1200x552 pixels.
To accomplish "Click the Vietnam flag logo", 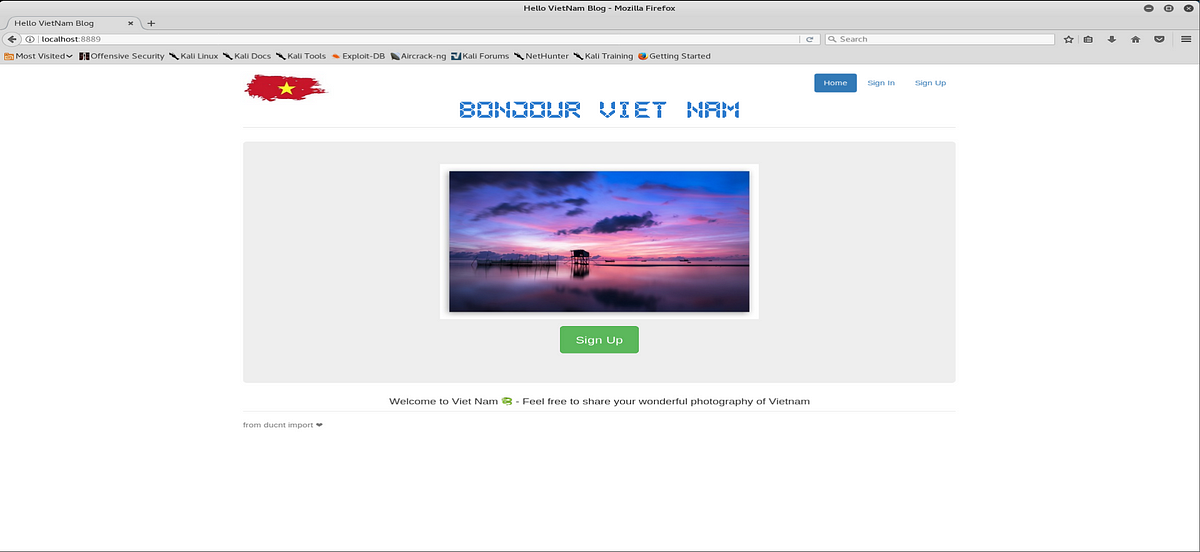I will (285, 88).
